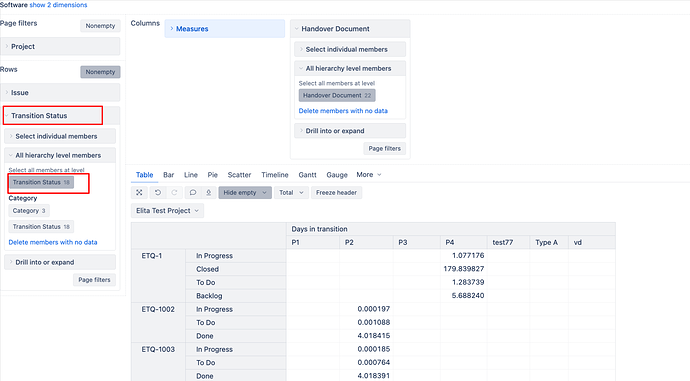
Task: Open the More chart types dropdown
Action: point(369,175)
